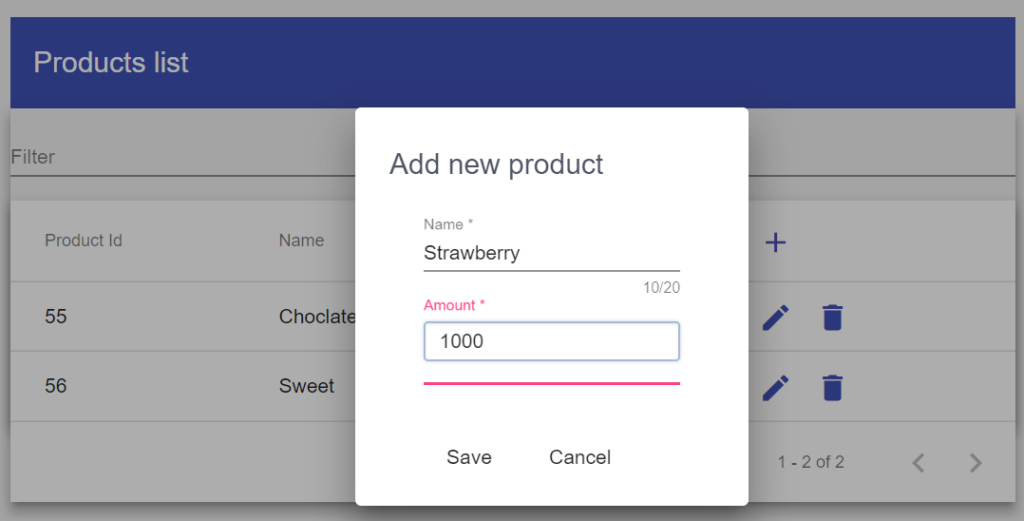The image size is (1024, 521).
Task: Click into the Amount field showing 1000
Action: (x=551, y=341)
